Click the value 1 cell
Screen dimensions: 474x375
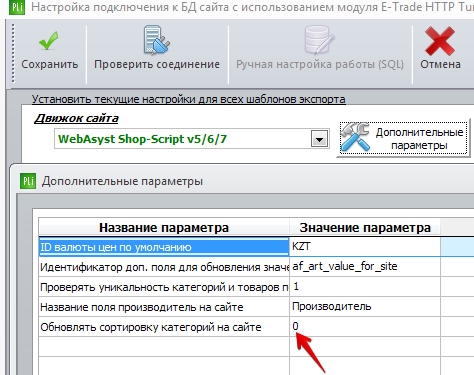(x=365, y=287)
